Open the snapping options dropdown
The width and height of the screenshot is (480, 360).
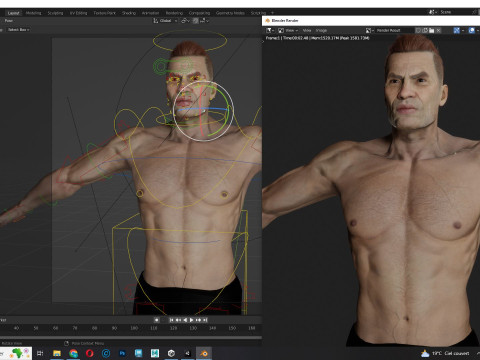[x=204, y=21]
